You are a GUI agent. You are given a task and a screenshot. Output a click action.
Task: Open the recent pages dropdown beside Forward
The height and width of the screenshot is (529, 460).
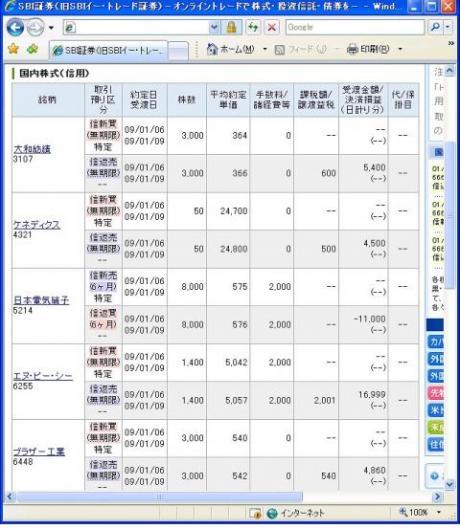pos(51,28)
